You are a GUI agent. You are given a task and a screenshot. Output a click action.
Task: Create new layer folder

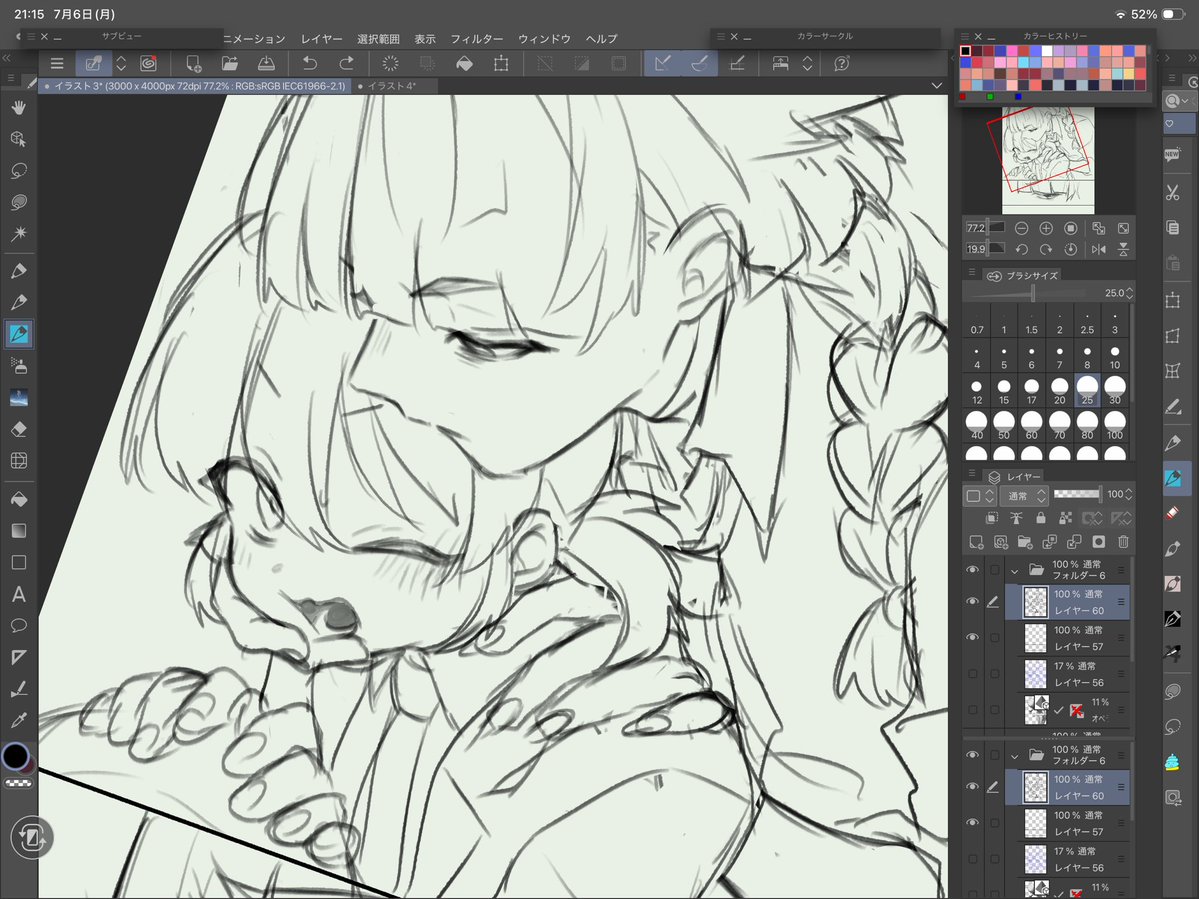point(1025,542)
